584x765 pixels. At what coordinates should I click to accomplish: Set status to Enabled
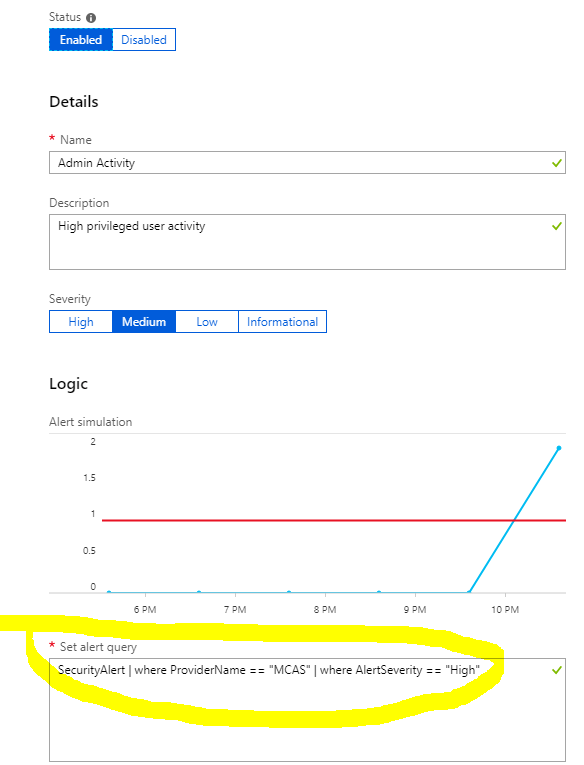(81, 40)
